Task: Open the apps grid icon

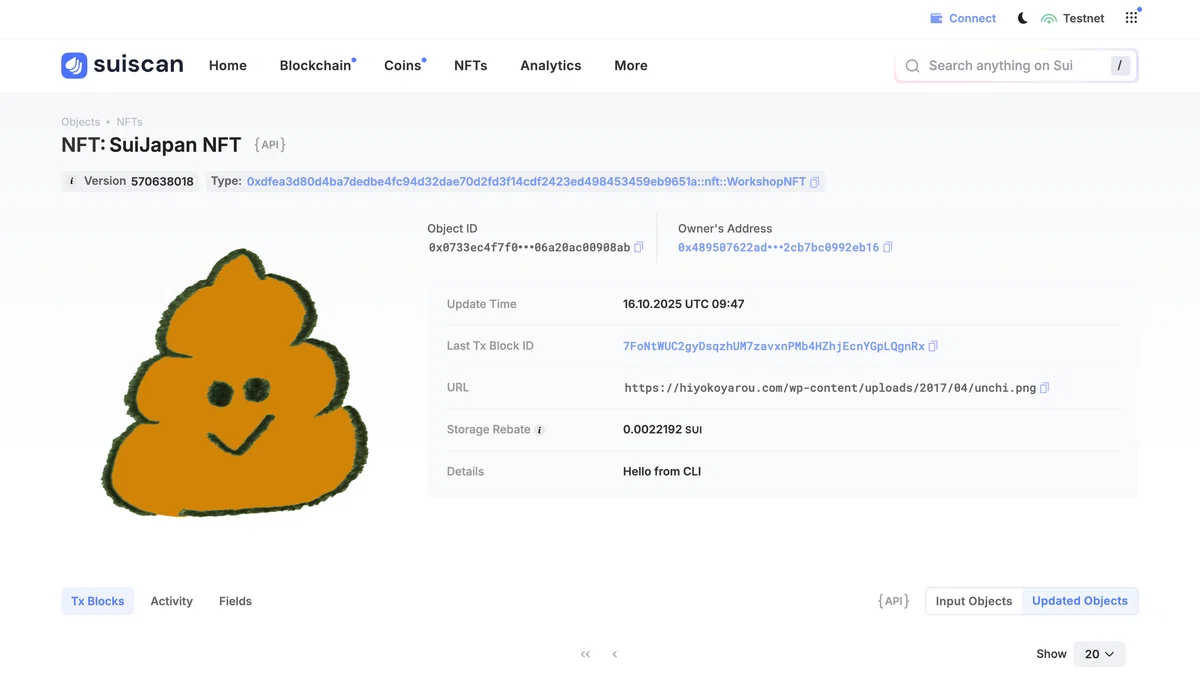Action: [1131, 18]
